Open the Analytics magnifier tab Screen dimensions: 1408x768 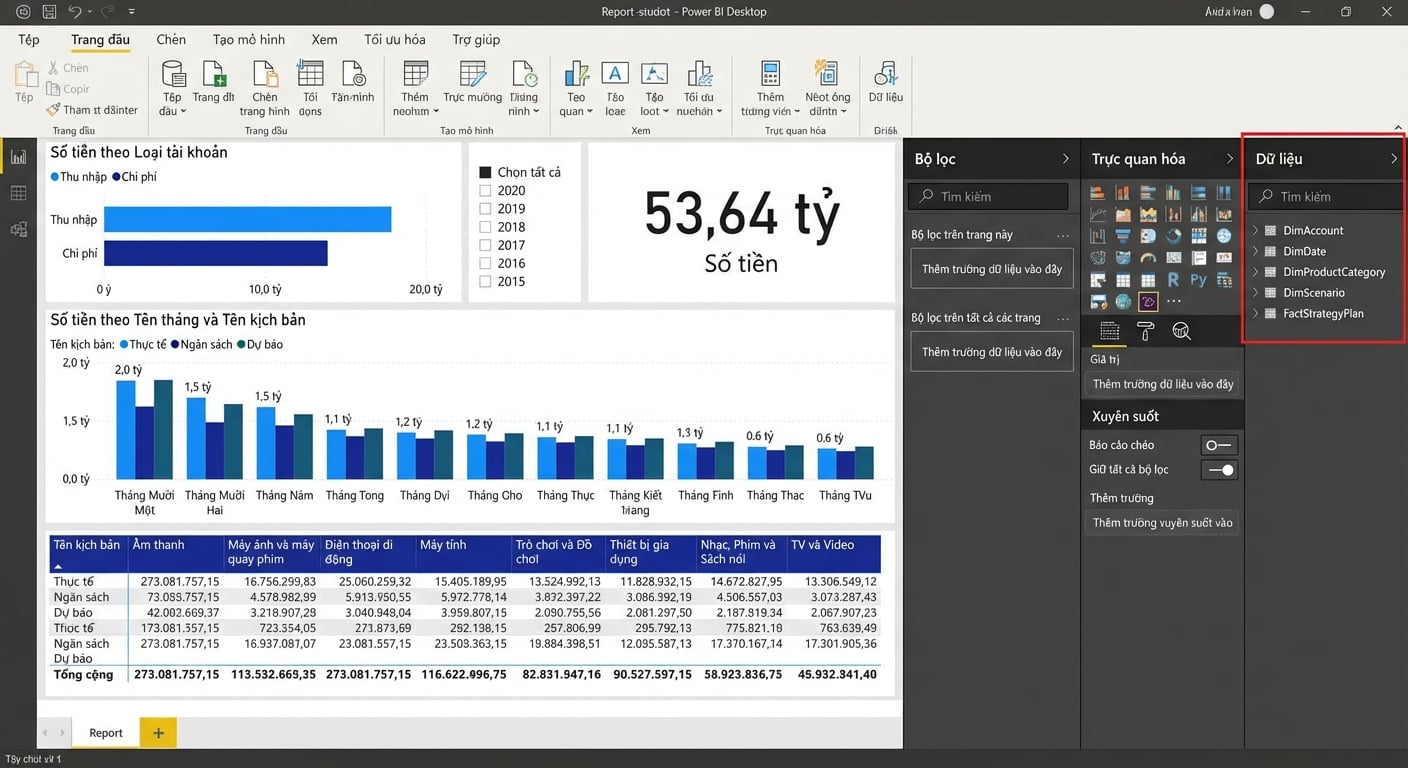click(x=1181, y=331)
